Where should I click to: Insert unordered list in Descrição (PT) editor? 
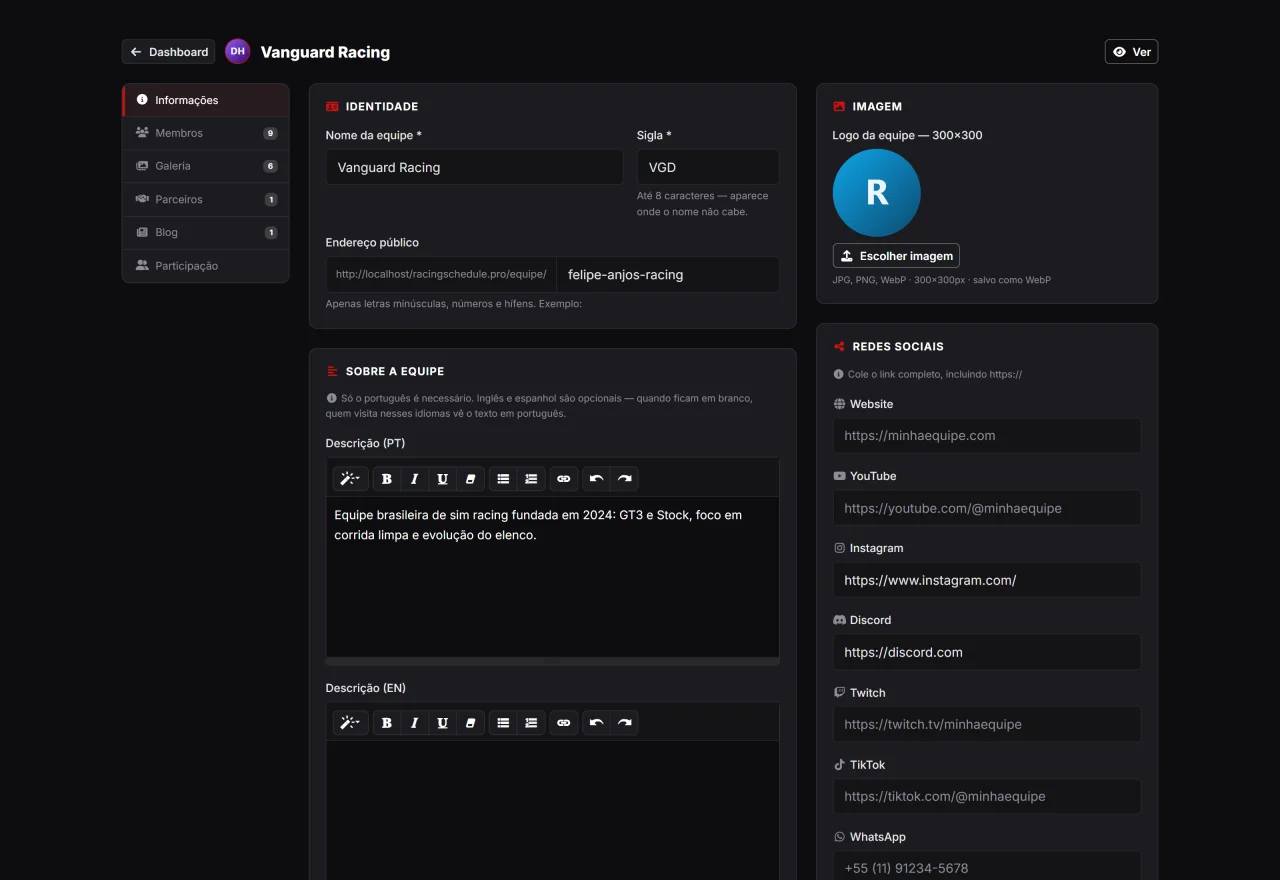click(503, 479)
